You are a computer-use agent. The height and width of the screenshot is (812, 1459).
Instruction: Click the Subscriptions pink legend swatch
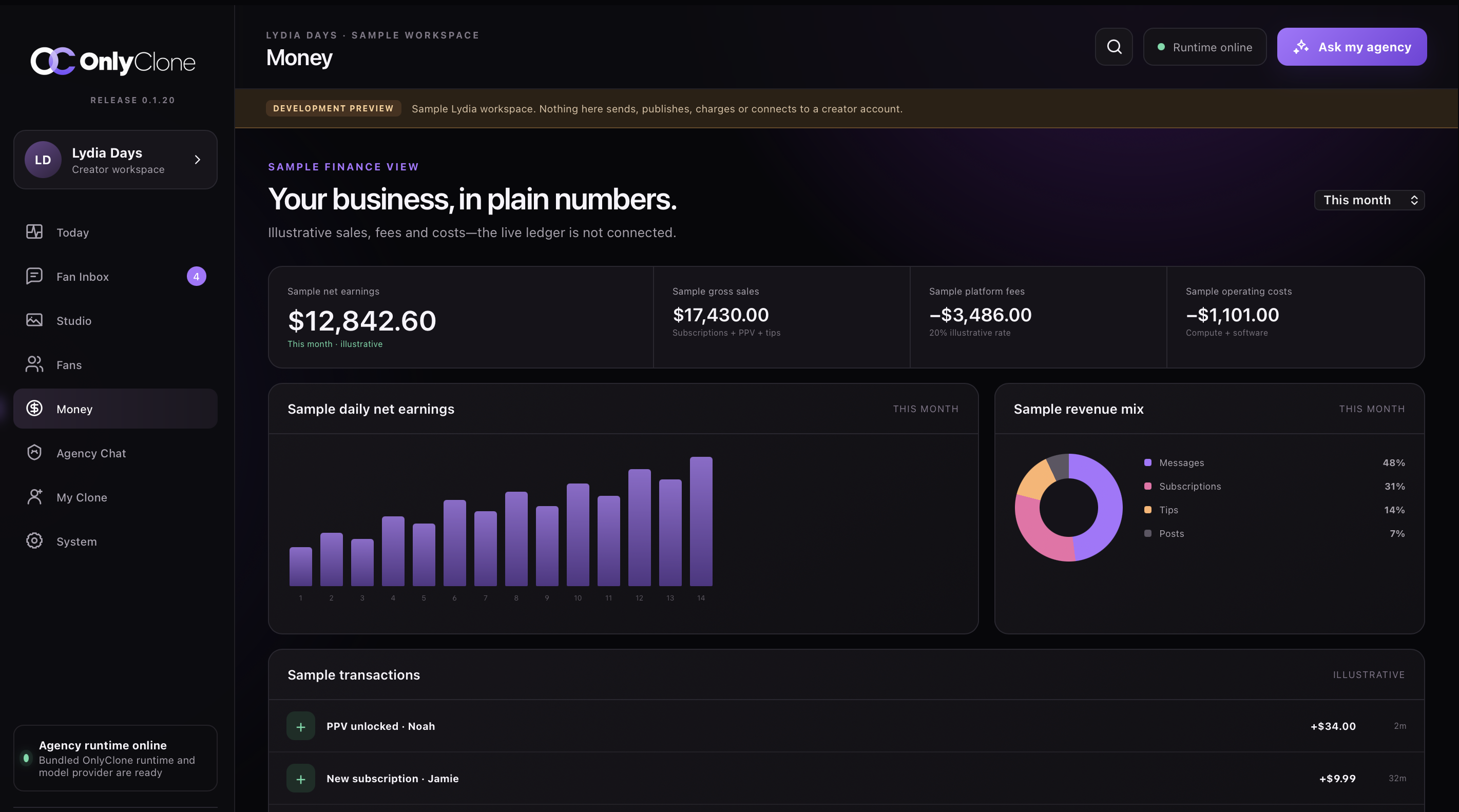click(x=1147, y=487)
